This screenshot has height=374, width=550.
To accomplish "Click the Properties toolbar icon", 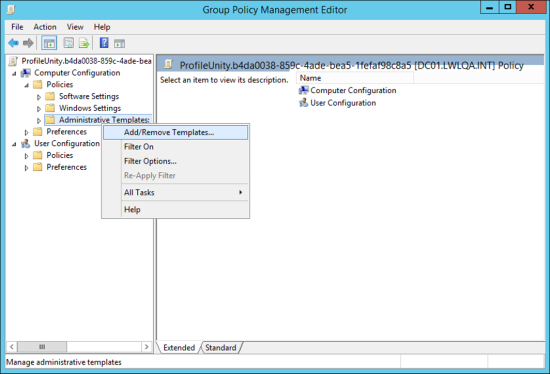I will [x=68, y=43].
